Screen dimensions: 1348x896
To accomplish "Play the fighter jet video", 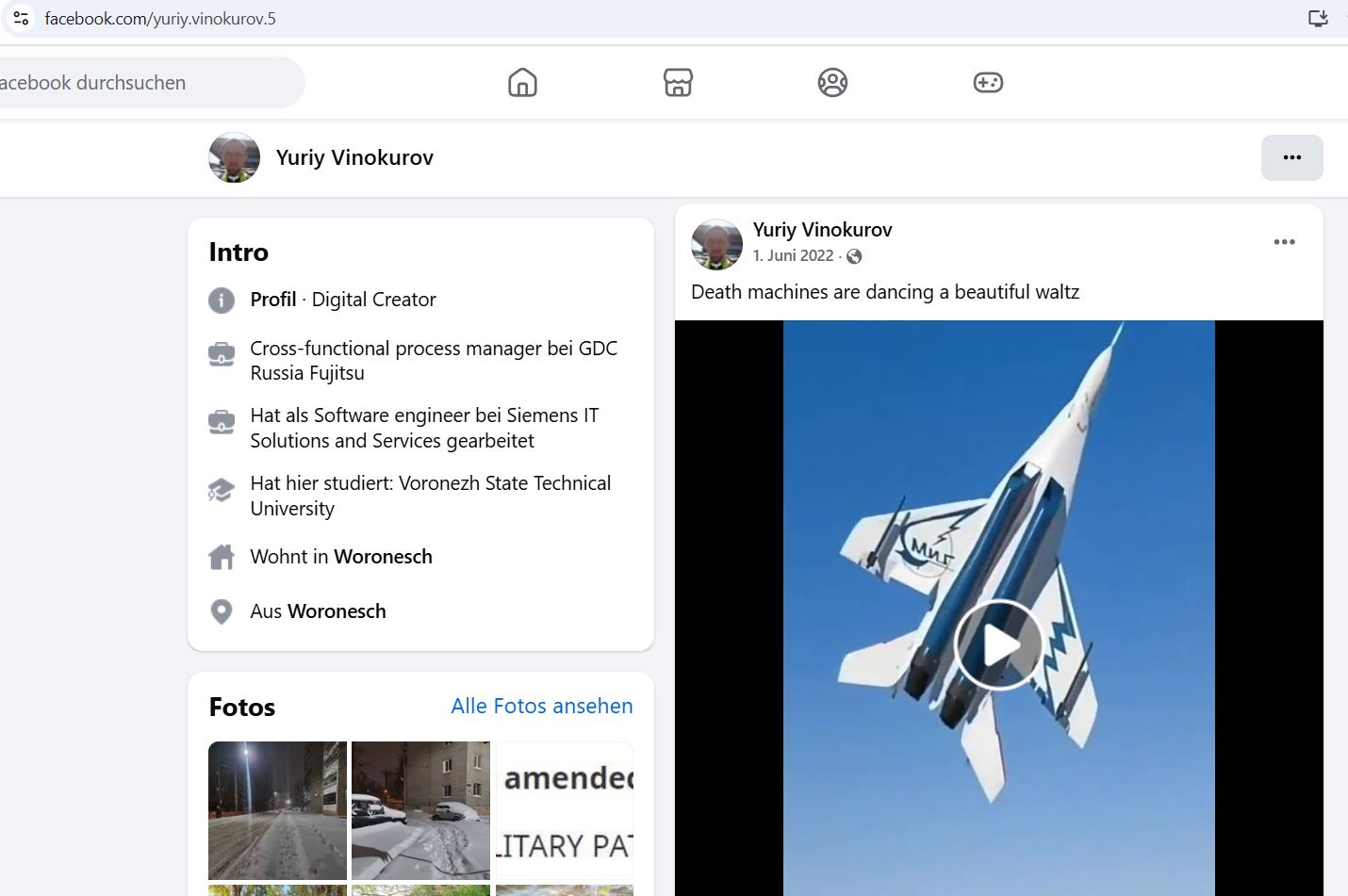I will 999,645.
